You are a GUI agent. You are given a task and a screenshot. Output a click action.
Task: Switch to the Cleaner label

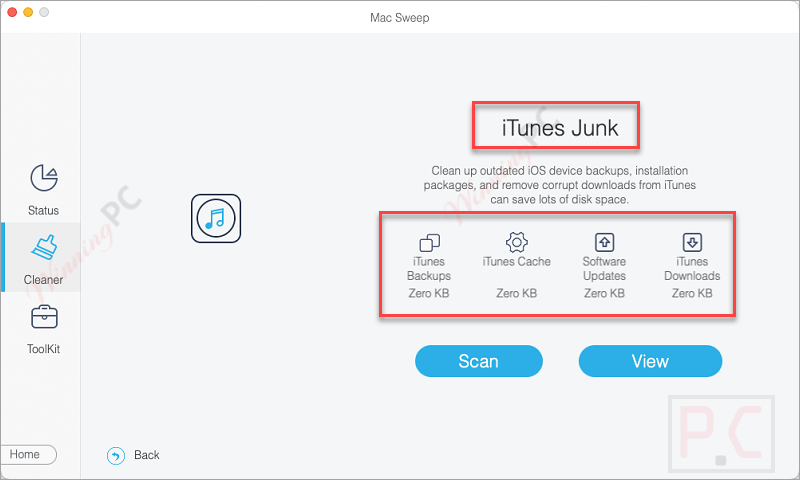click(x=43, y=280)
